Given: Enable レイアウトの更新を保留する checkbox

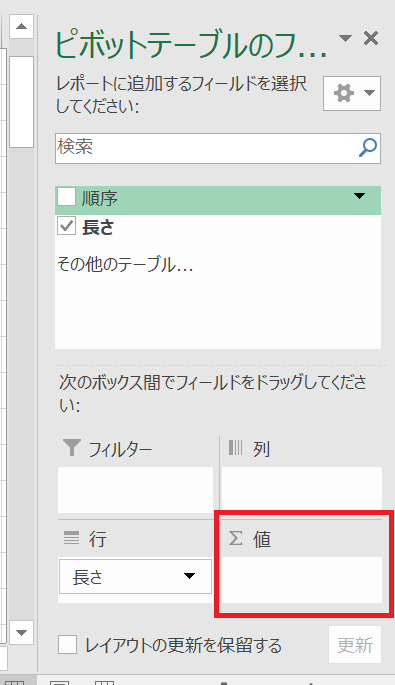Looking at the screenshot, I should click(x=67, y=645).
